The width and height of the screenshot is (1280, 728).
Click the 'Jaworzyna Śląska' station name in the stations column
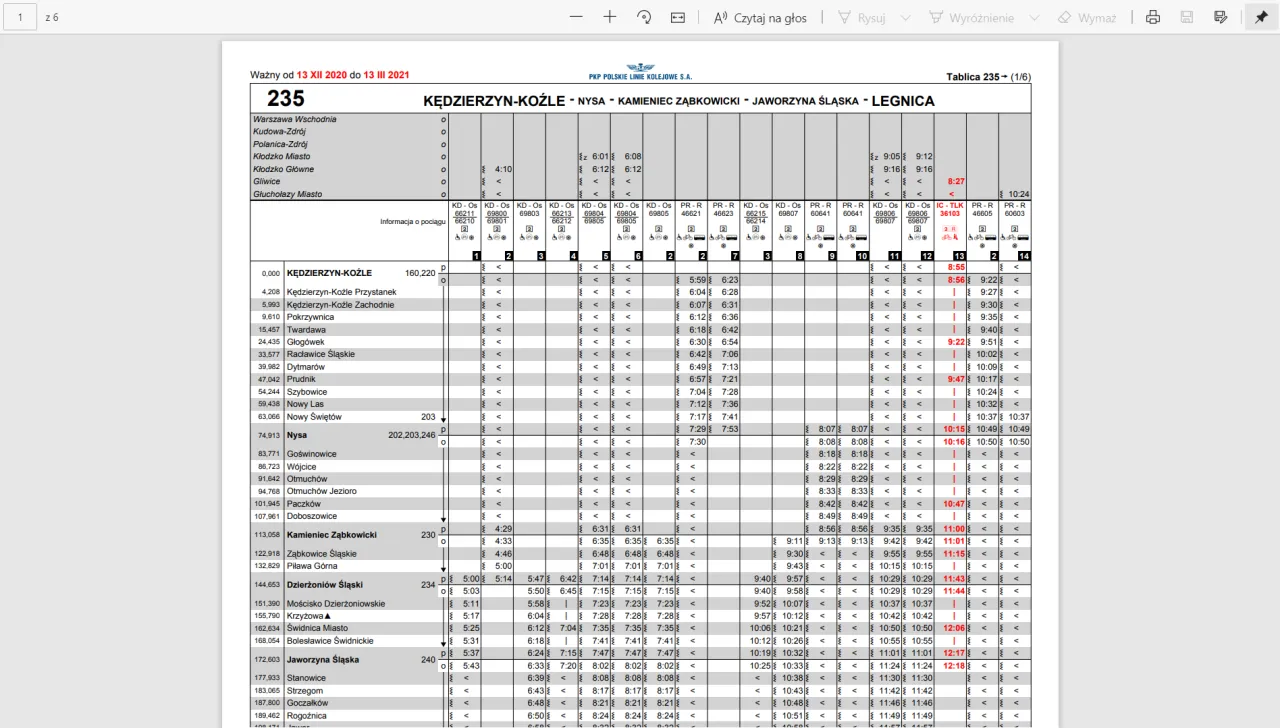point(321,660)
